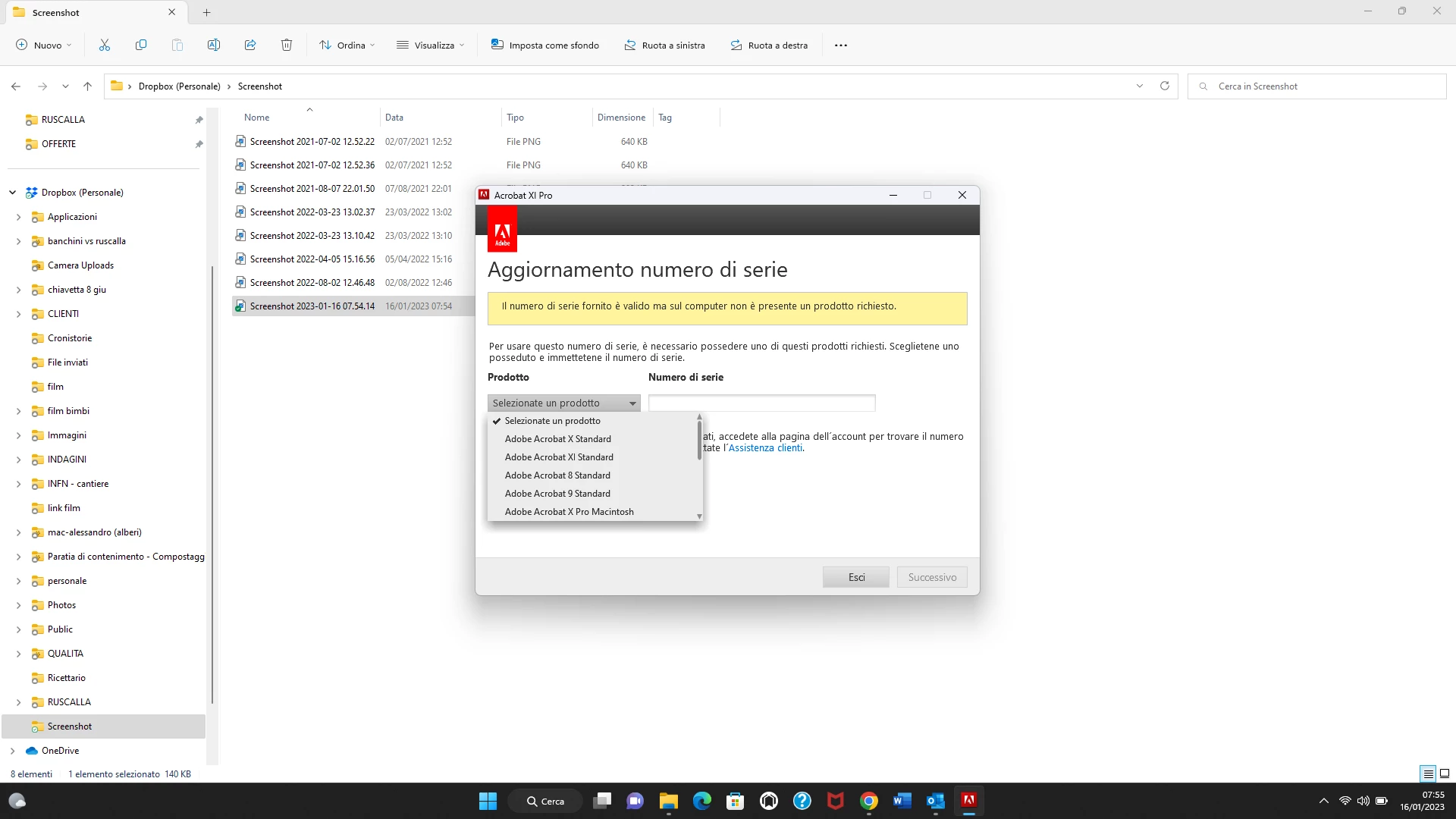Go back with the left arrow
Screen dimensions: 1456x819
pos(16,86)
